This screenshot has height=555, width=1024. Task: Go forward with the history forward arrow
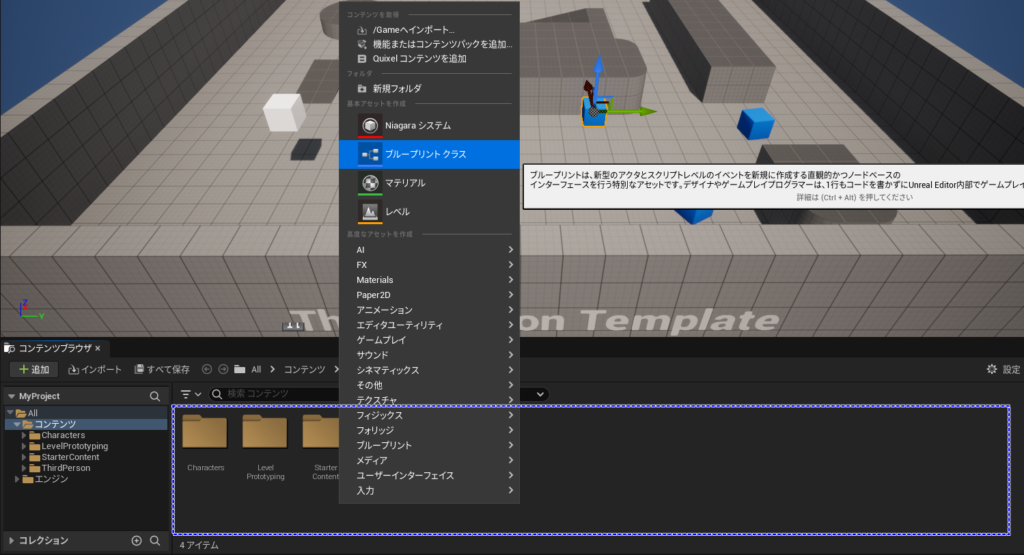point(223,370)
